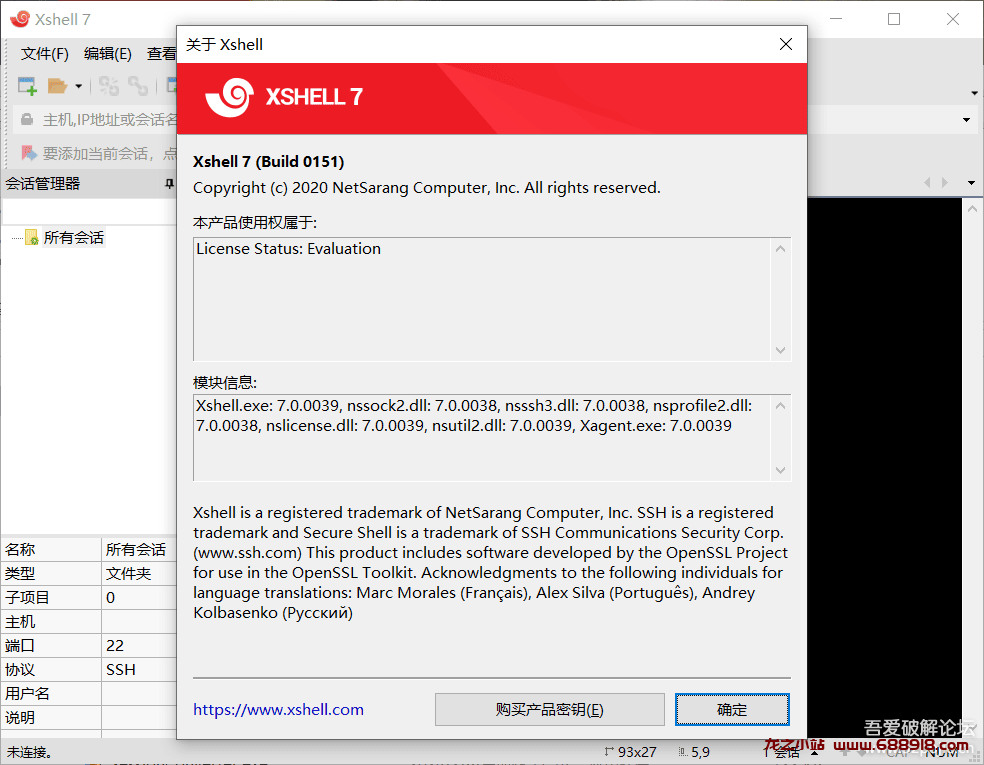Click the module info 'Xshell.exe: 7.0.0039' text
This screenshot has height=765, width=984.
267,406
